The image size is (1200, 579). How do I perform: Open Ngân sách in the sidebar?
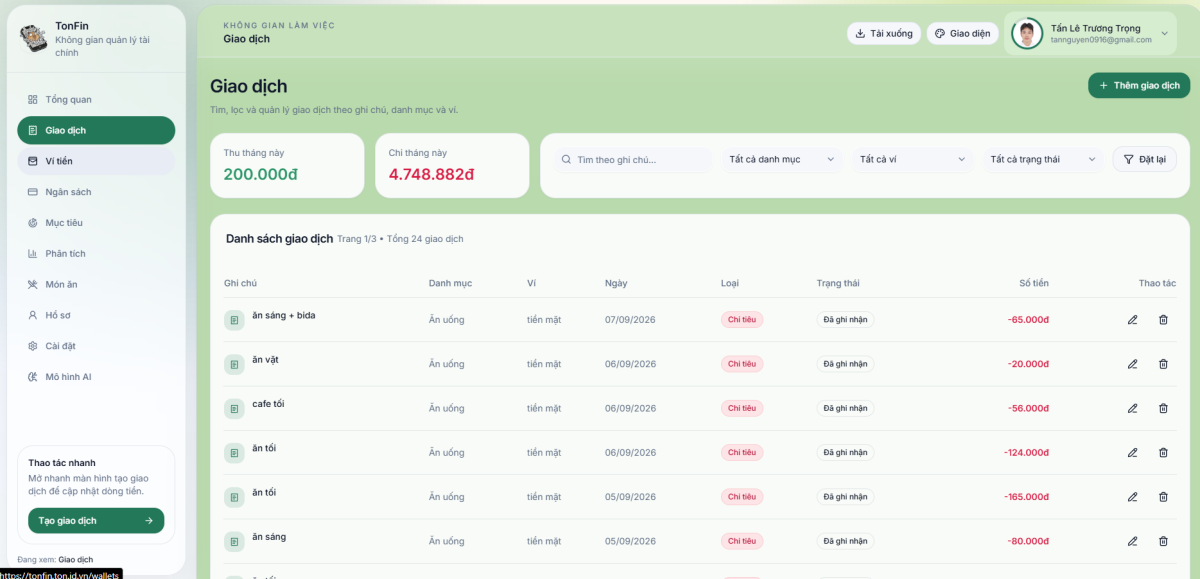click(x=96, y=192)
